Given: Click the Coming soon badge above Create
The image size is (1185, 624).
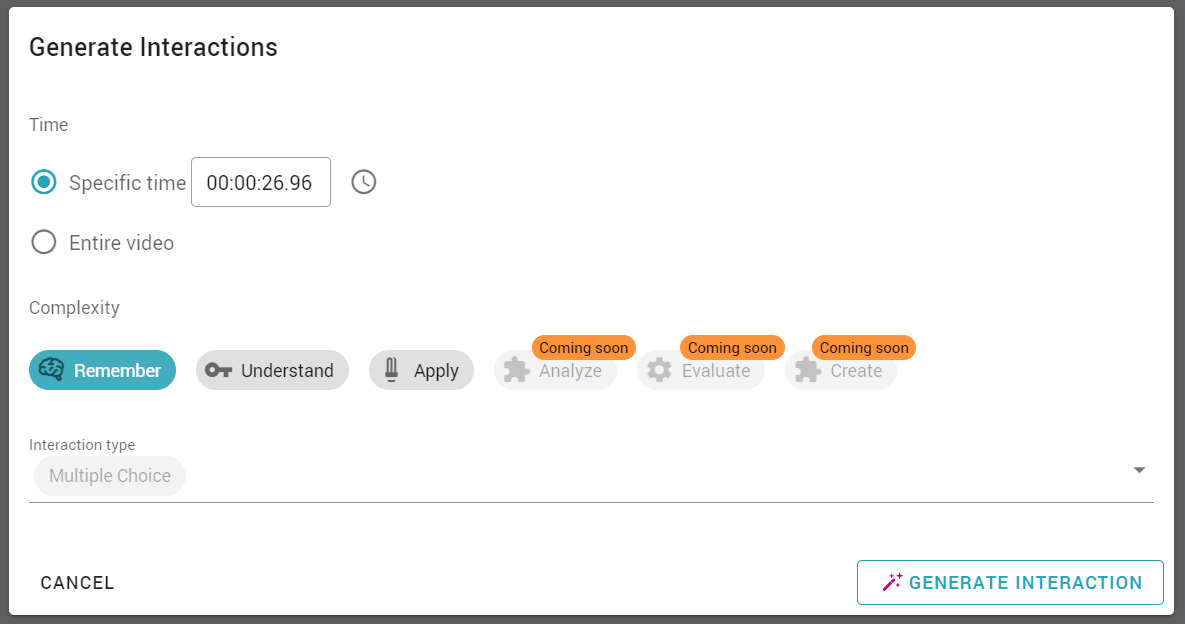Looking at the screenshot, I should [864, 348].
